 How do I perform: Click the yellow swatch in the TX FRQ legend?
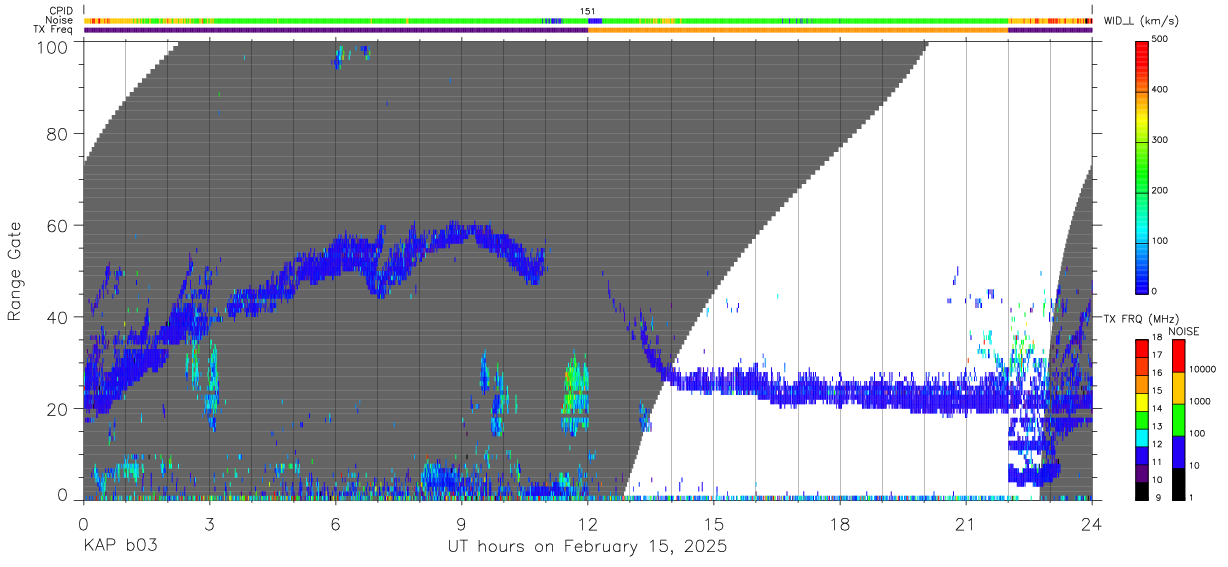click(1142, 404)
